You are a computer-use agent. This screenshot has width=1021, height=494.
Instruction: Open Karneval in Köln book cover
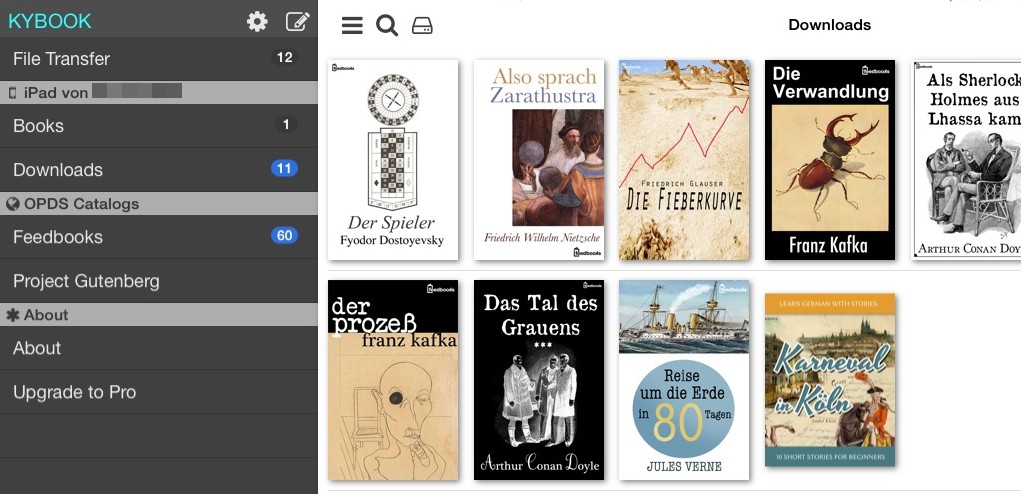tap(830, 380)
